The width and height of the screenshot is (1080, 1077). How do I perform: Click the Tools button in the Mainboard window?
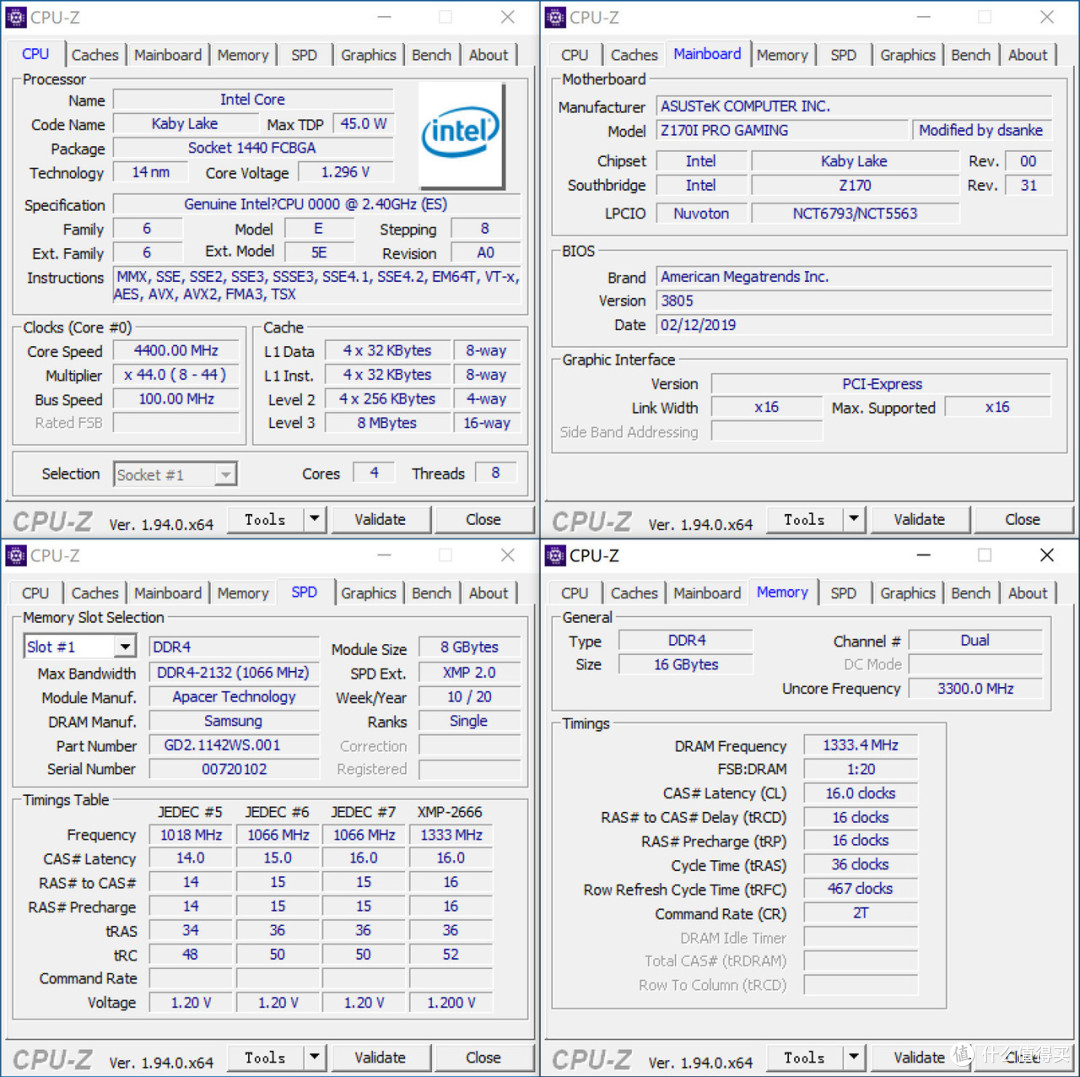tap(804, 519)
